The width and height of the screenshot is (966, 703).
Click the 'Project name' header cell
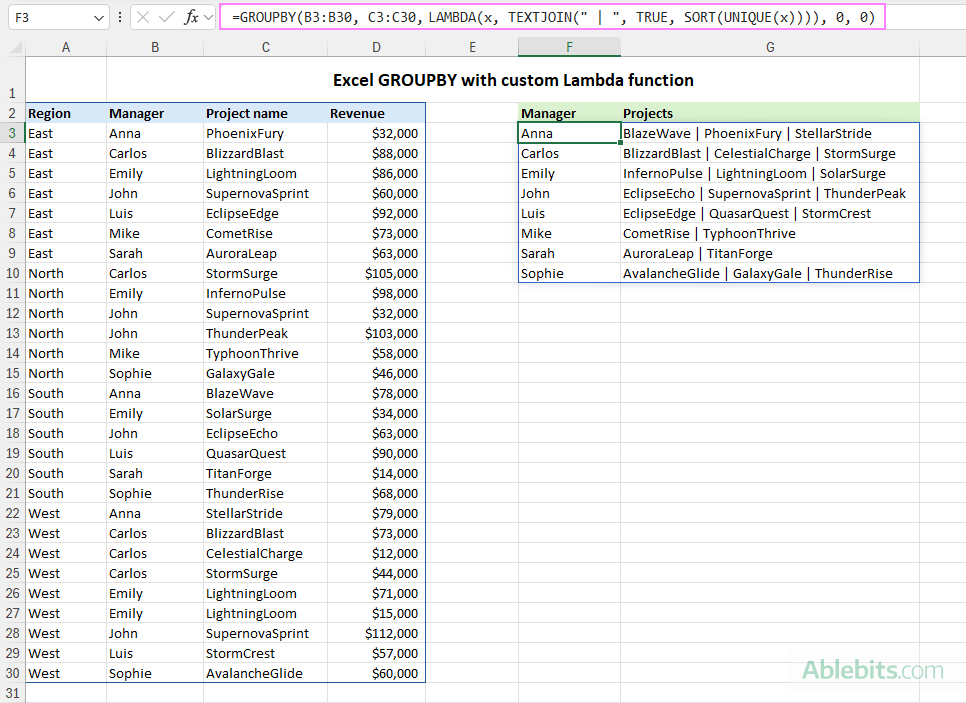click(266, 113)
